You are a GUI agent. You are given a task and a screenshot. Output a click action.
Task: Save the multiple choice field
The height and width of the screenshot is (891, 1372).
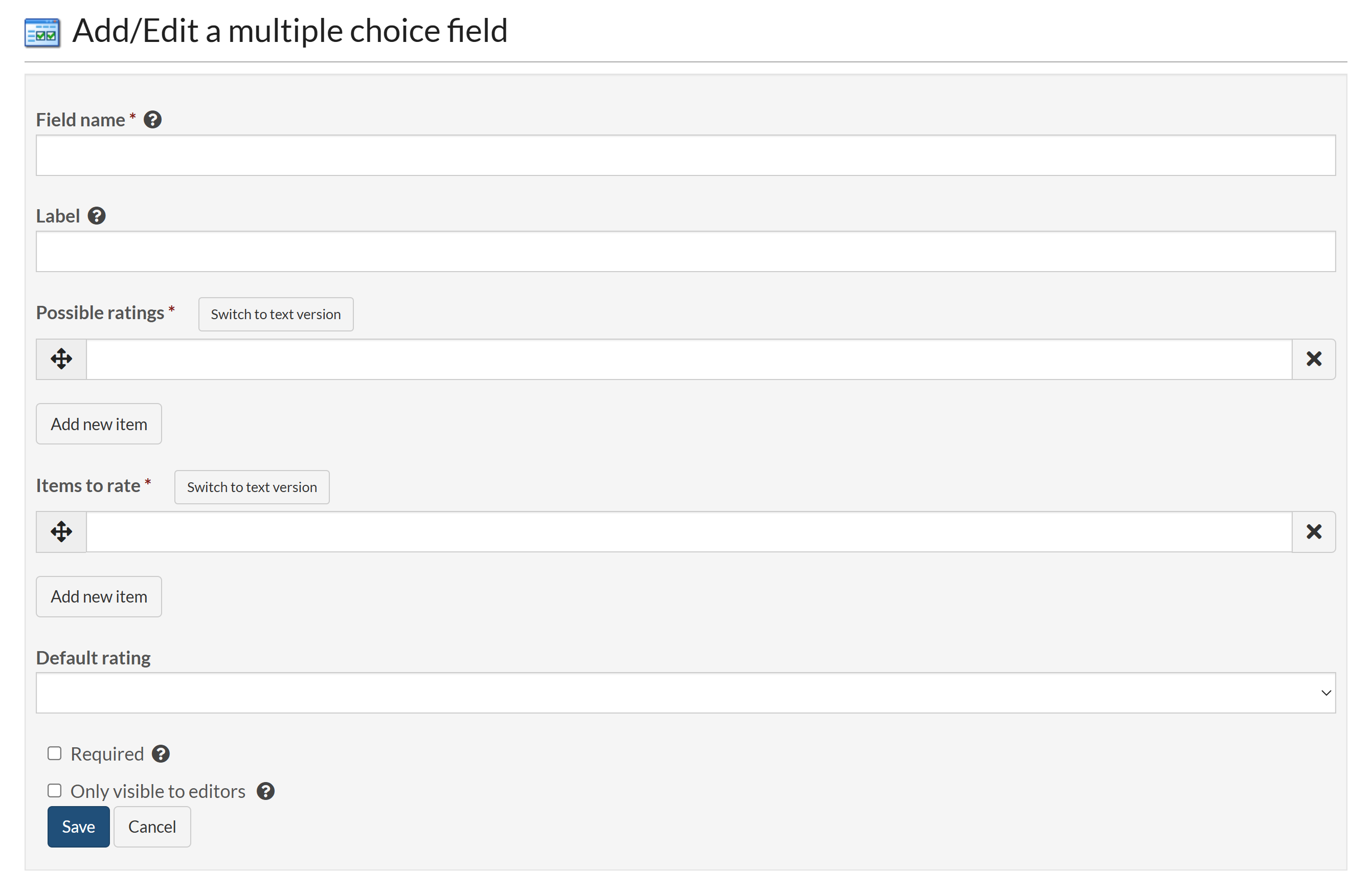click(78, 827)
